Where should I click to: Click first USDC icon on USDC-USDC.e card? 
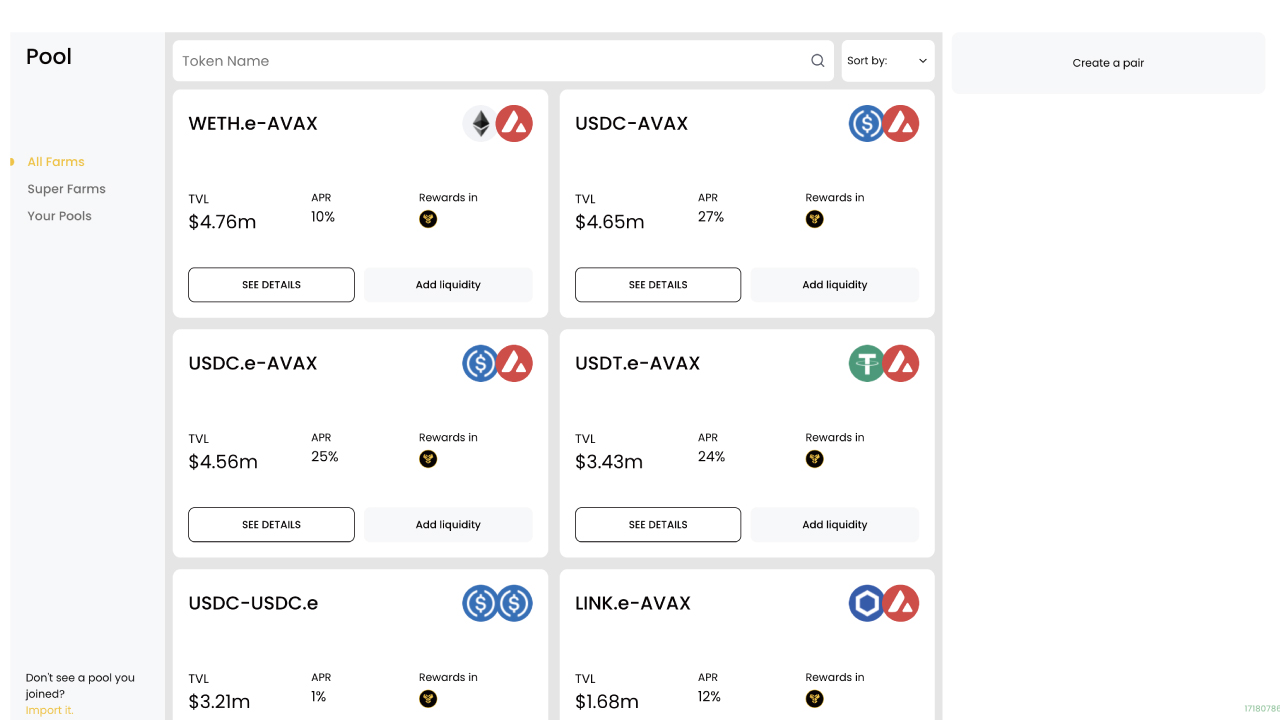481,603
